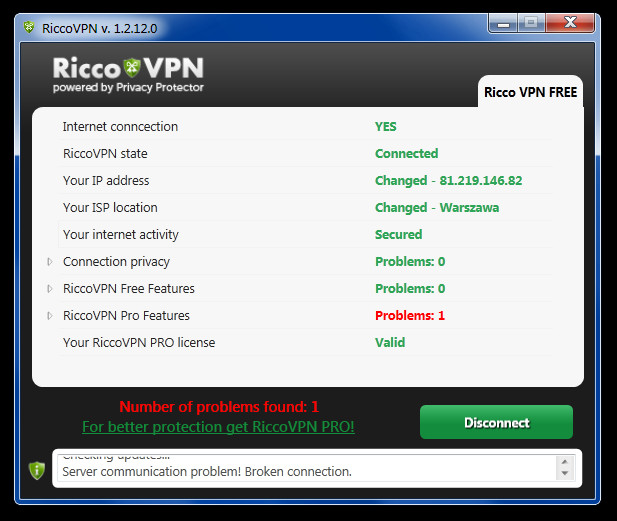Click Problems: 0 for Free Features
The image size is (617, 521).
410,289
